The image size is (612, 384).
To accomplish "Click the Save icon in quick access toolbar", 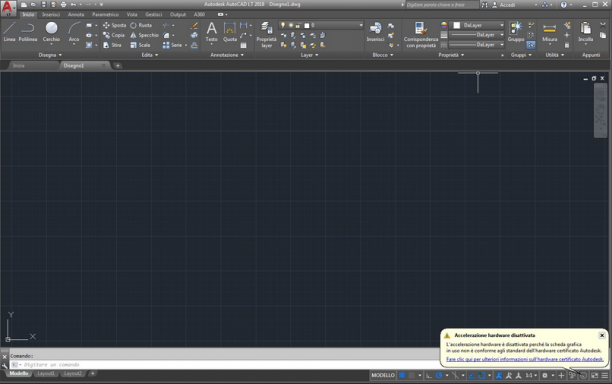I will click(x=44, y=5).
